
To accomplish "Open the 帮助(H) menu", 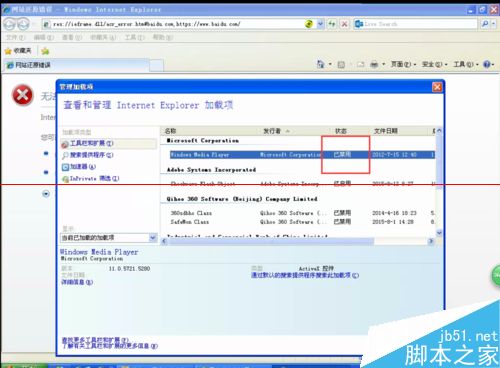I will click(163, 37).
